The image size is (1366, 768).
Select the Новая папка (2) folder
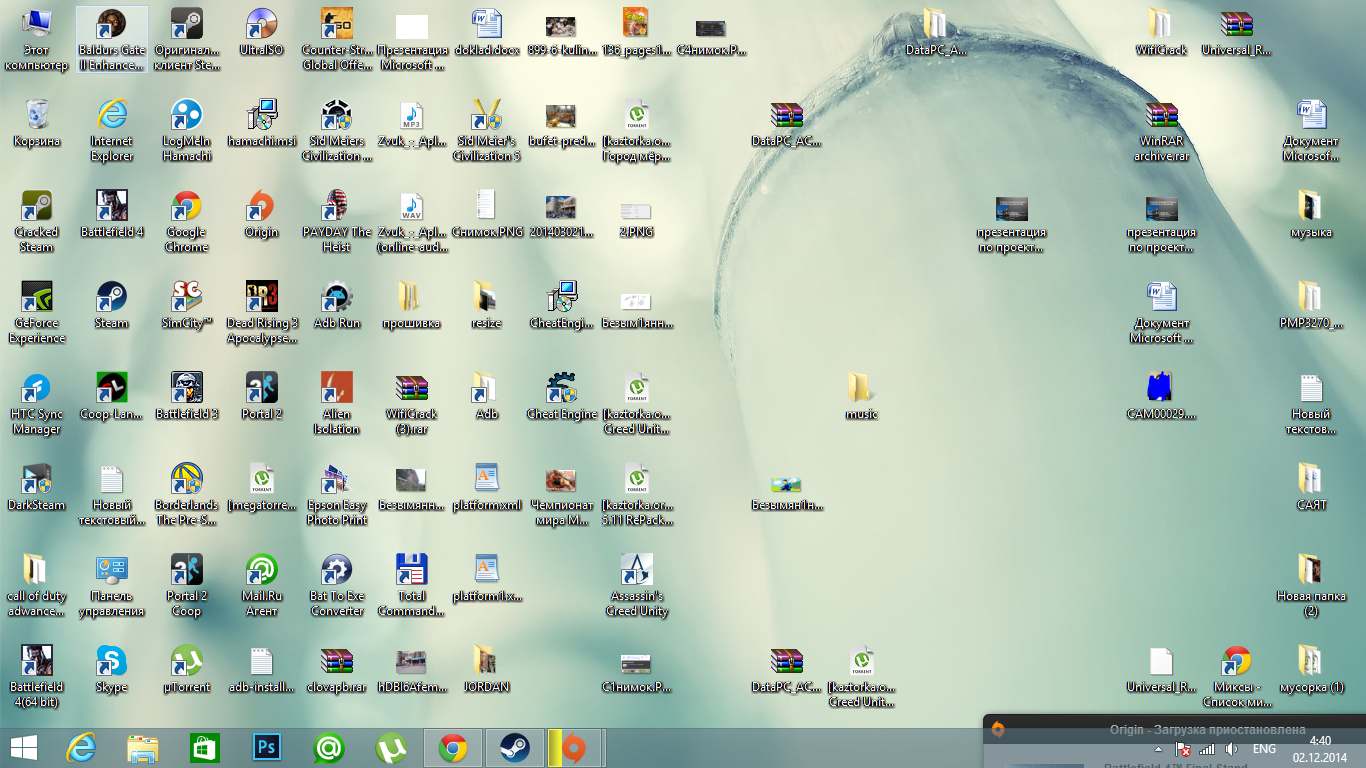tap(1311, 585)
